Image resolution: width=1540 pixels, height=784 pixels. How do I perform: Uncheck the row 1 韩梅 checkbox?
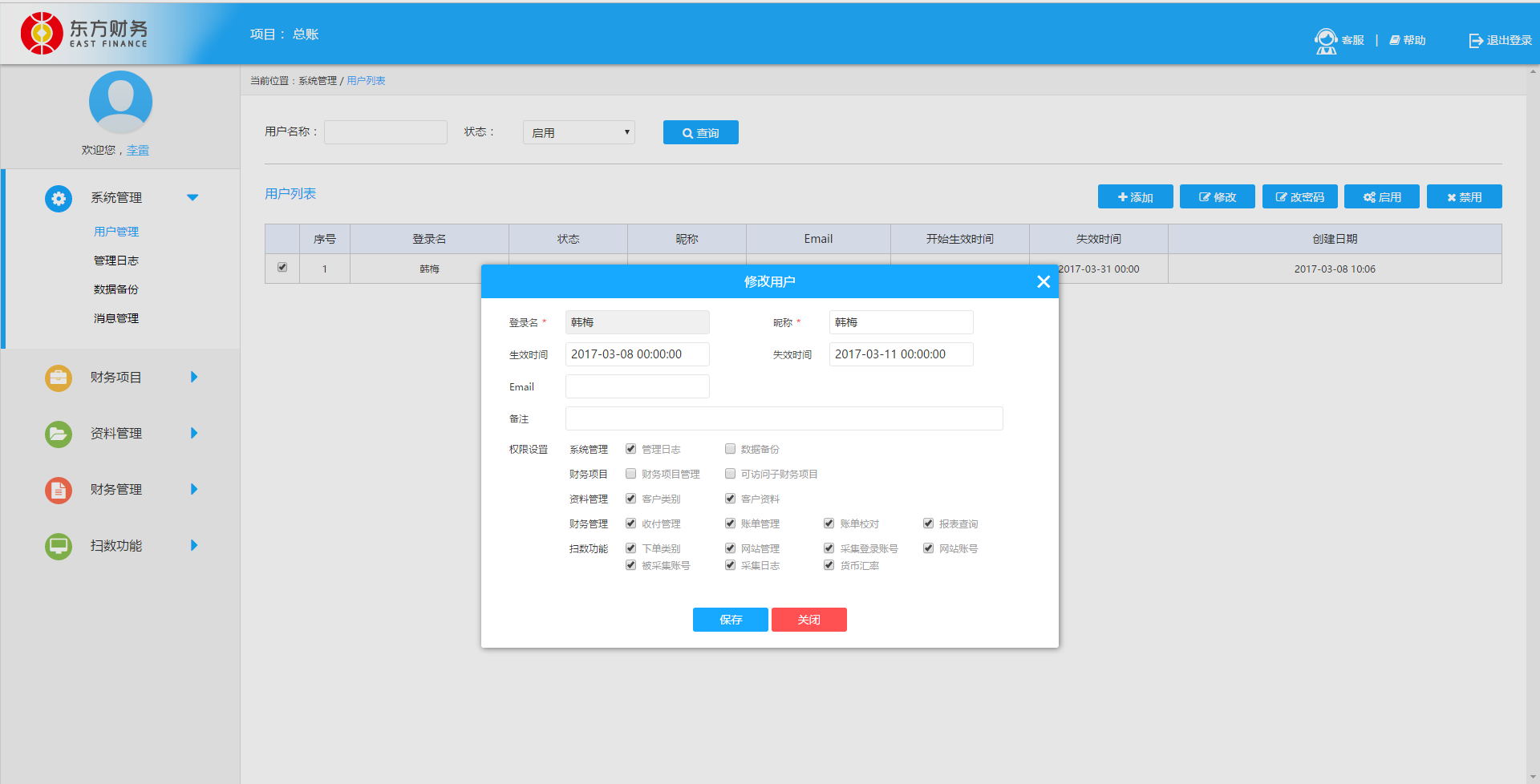point(282,267)
